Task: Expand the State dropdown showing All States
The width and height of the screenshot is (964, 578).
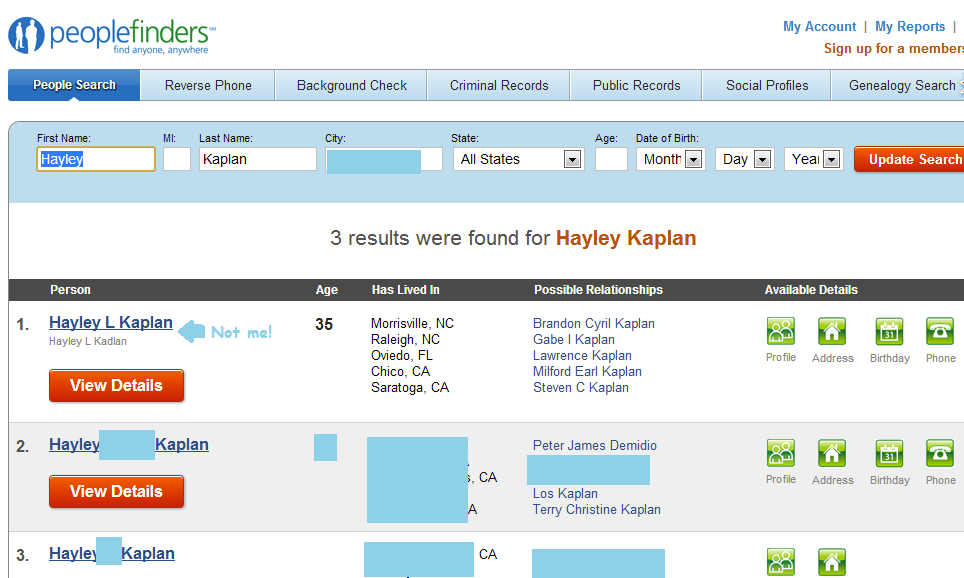Action: [x=517, y=159]
